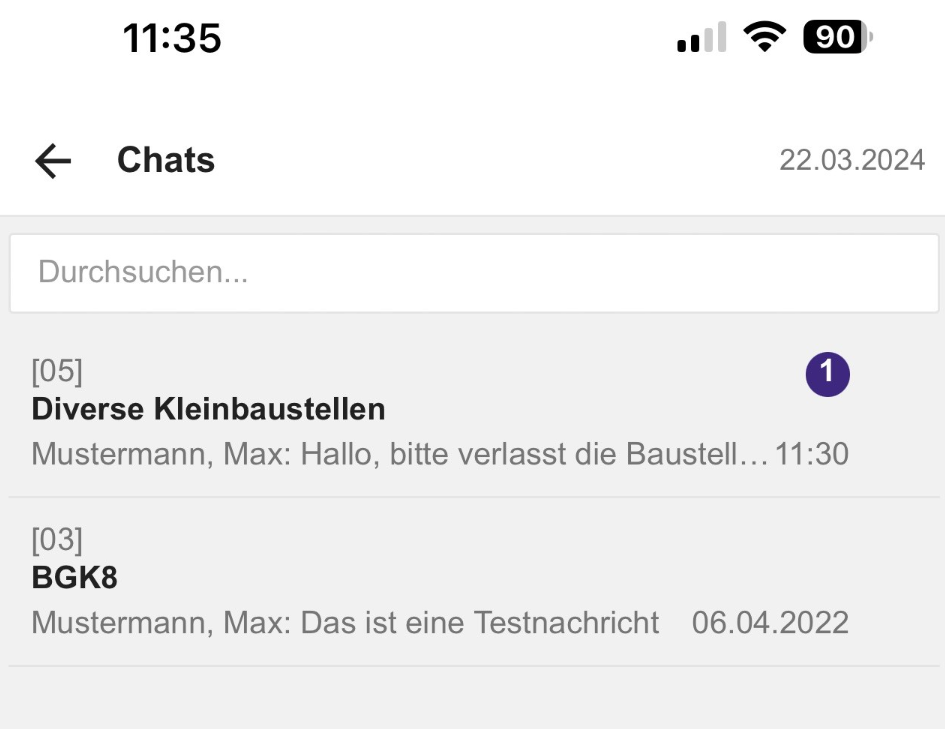Tap the Chats header title
This screenshot has width=945, height=729.
[x=166, y=160]
